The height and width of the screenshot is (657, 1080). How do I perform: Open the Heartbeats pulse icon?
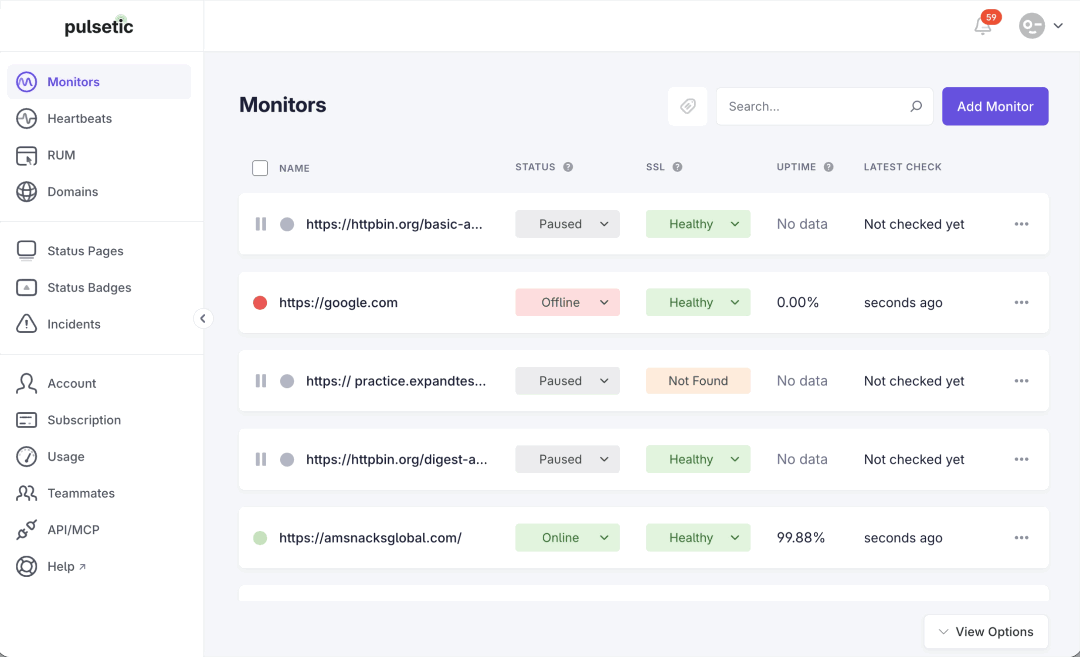click(x=26, y=118)
